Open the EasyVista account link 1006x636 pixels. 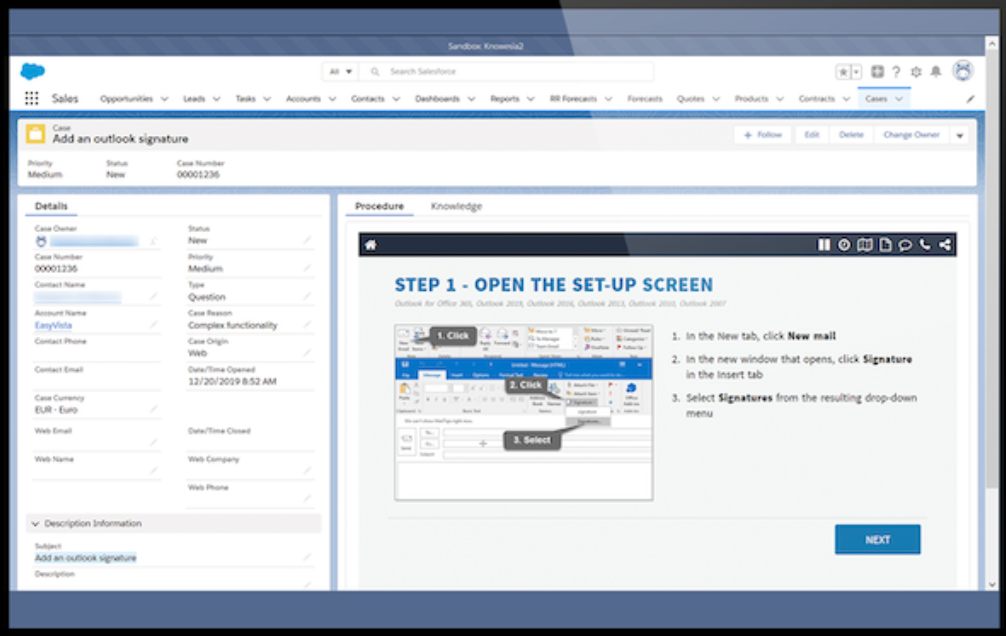pyautogui.click(x=53, y=325)
